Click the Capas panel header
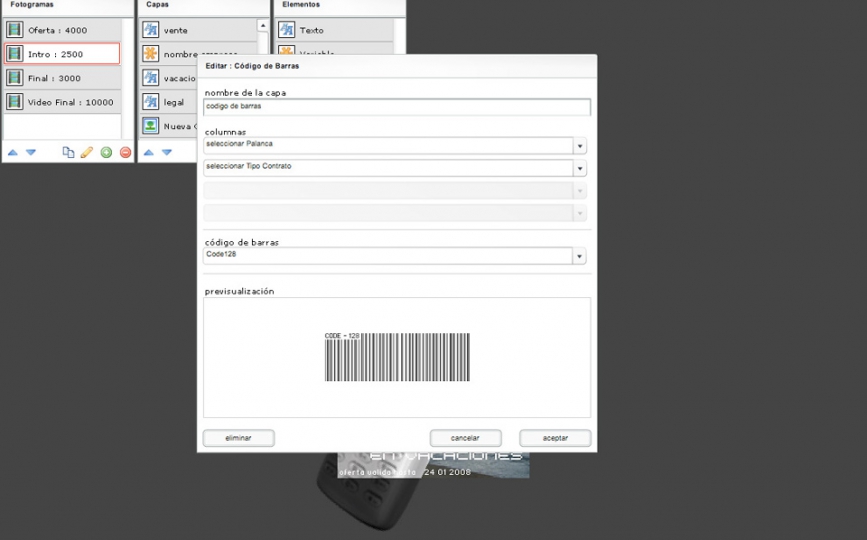The height and width of the screenshot is (540, 867). click(203, 7)
